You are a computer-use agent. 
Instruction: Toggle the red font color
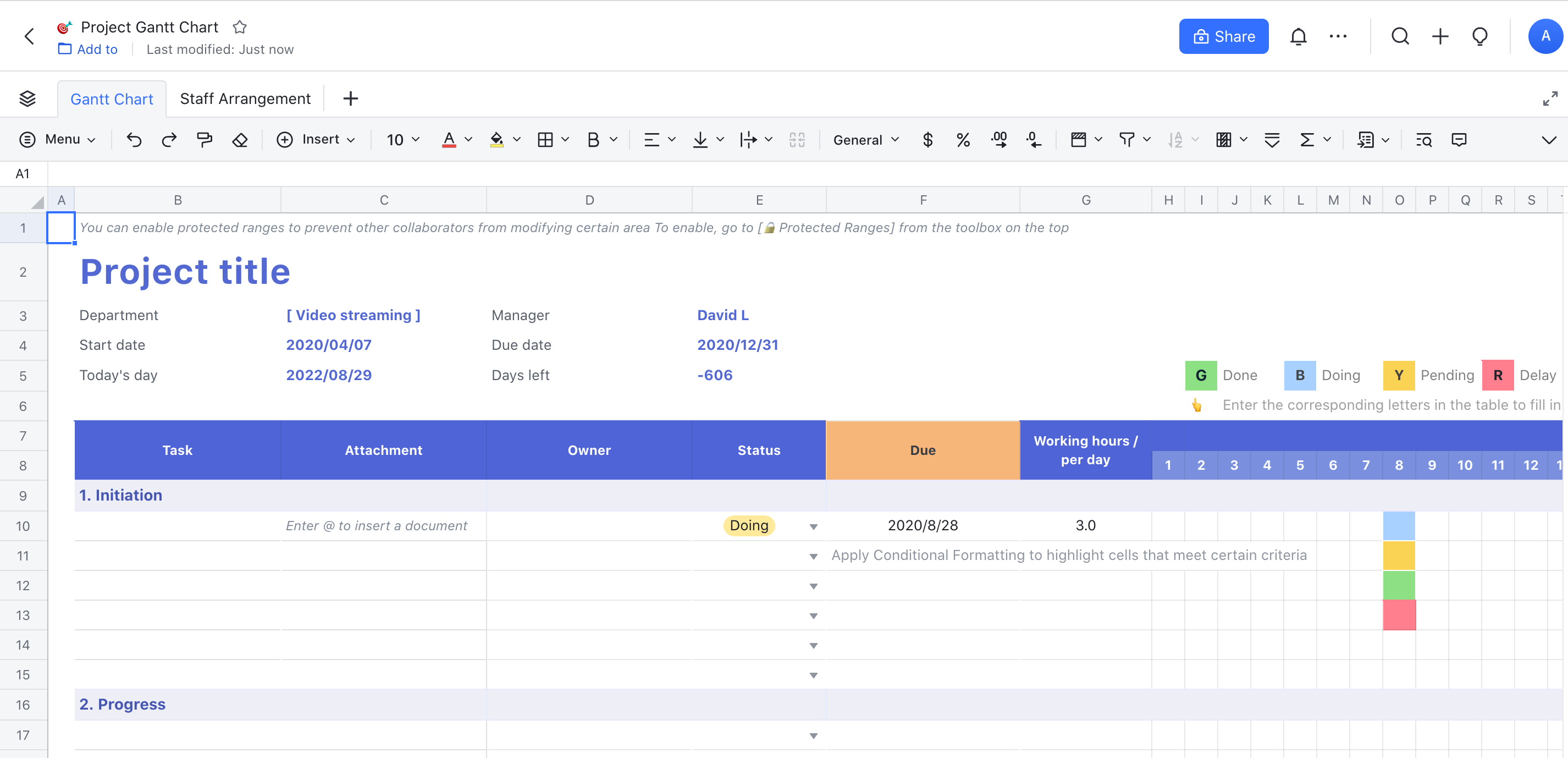(449, 139)
